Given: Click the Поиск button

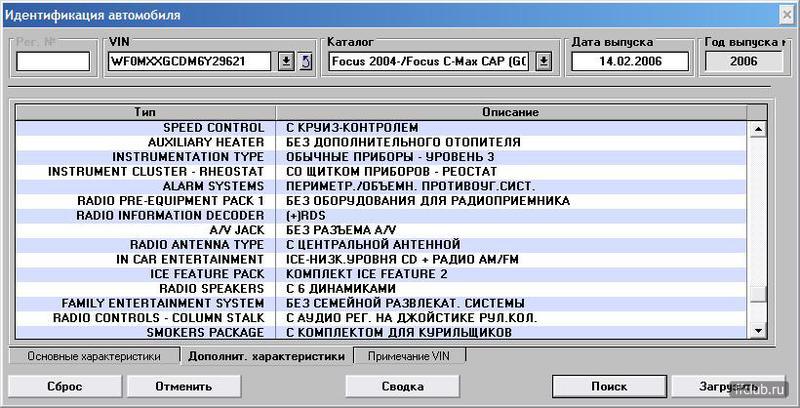Looking at the screenshot, I should coord(609,387).
